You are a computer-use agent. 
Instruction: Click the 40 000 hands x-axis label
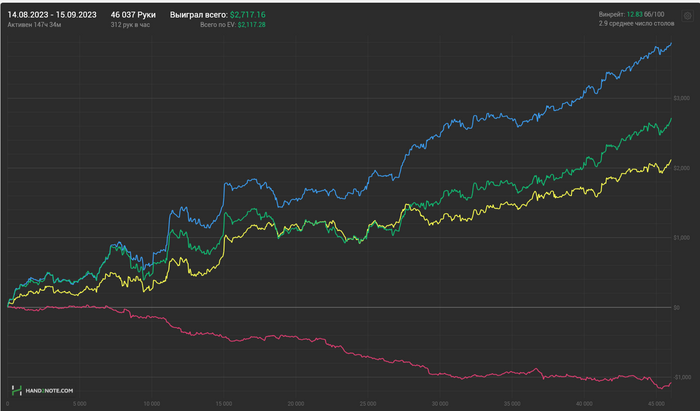coord(582,404)
